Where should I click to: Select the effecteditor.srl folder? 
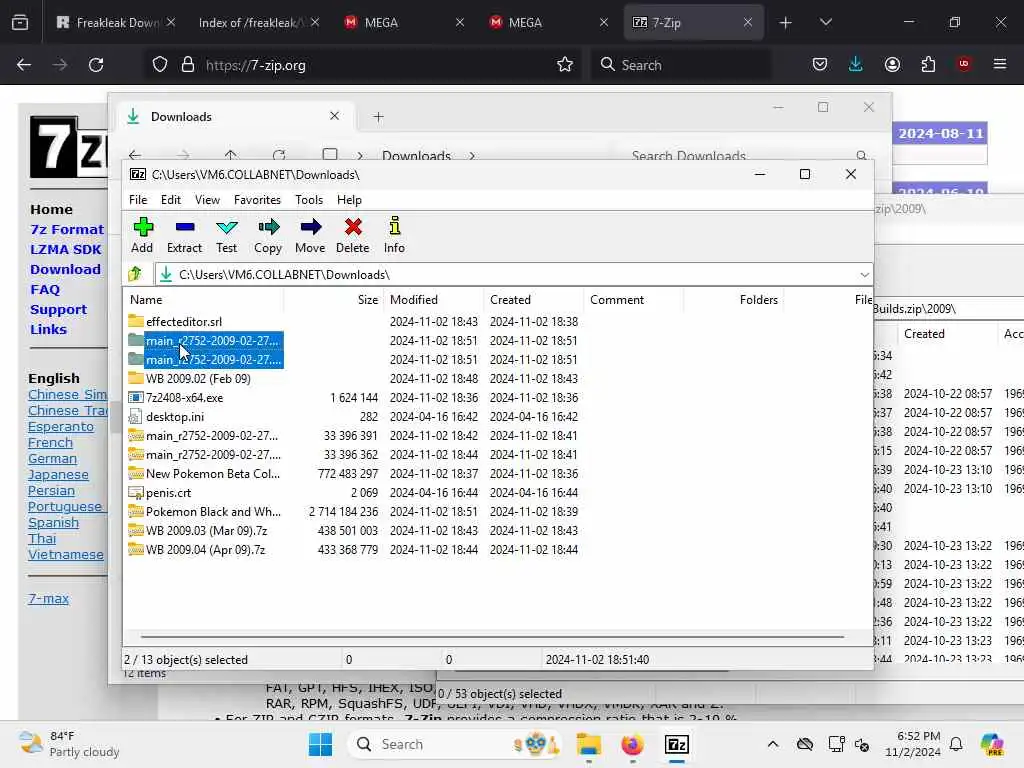click(184, 321)
